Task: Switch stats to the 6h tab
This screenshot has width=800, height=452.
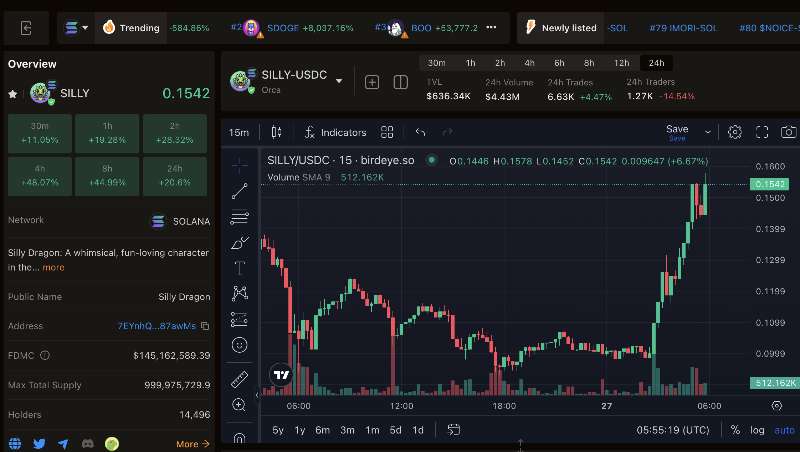Action: coord(559,63)
